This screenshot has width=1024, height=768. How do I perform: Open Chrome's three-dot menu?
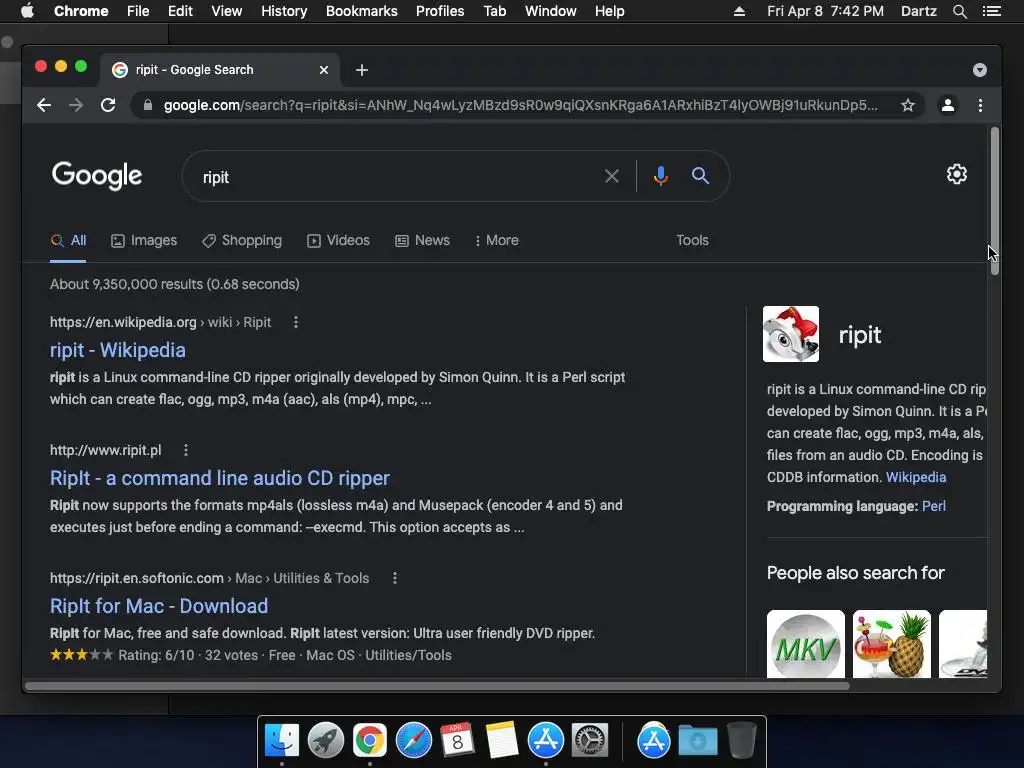coord(980,105)
